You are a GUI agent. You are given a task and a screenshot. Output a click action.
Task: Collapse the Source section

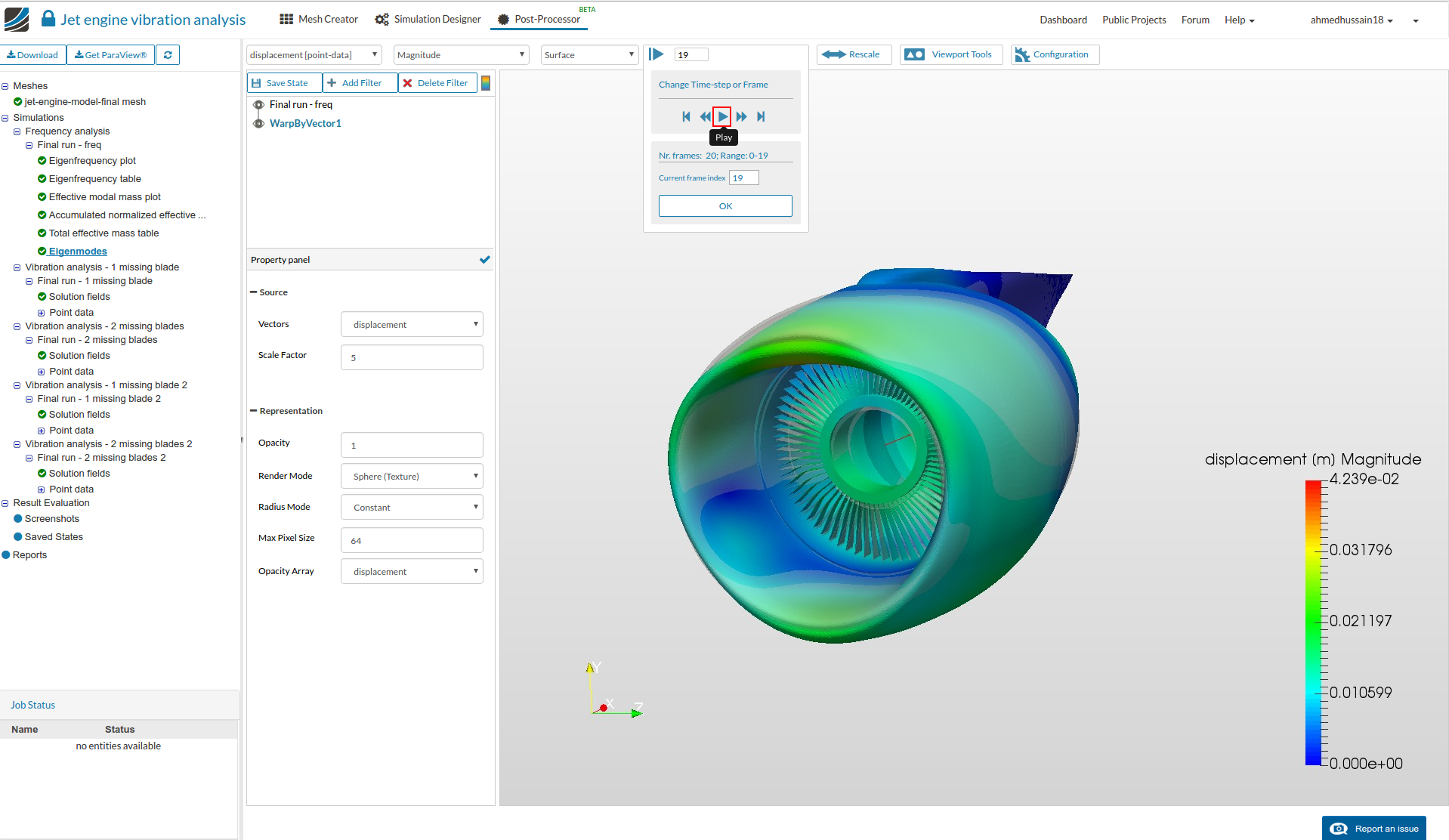point(254,292)
